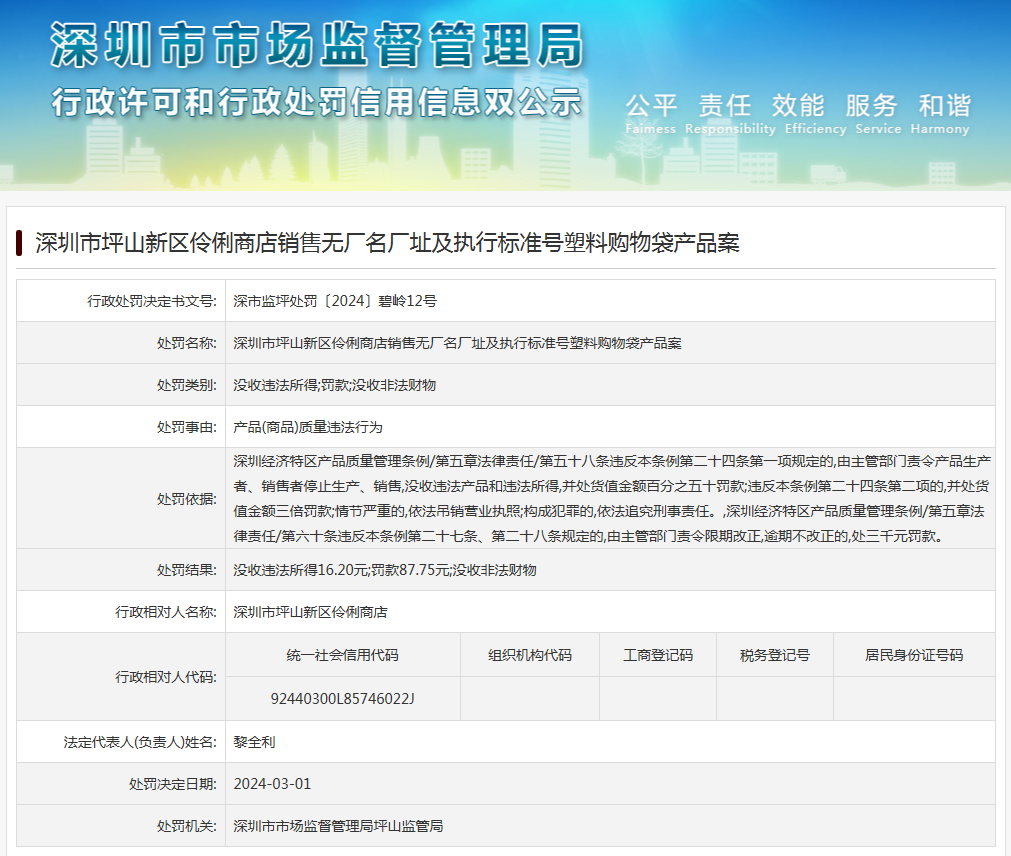Click the 居民身份证号码 column header
The height and width of the screenshot is (856, 1011).
click(914, 655)
